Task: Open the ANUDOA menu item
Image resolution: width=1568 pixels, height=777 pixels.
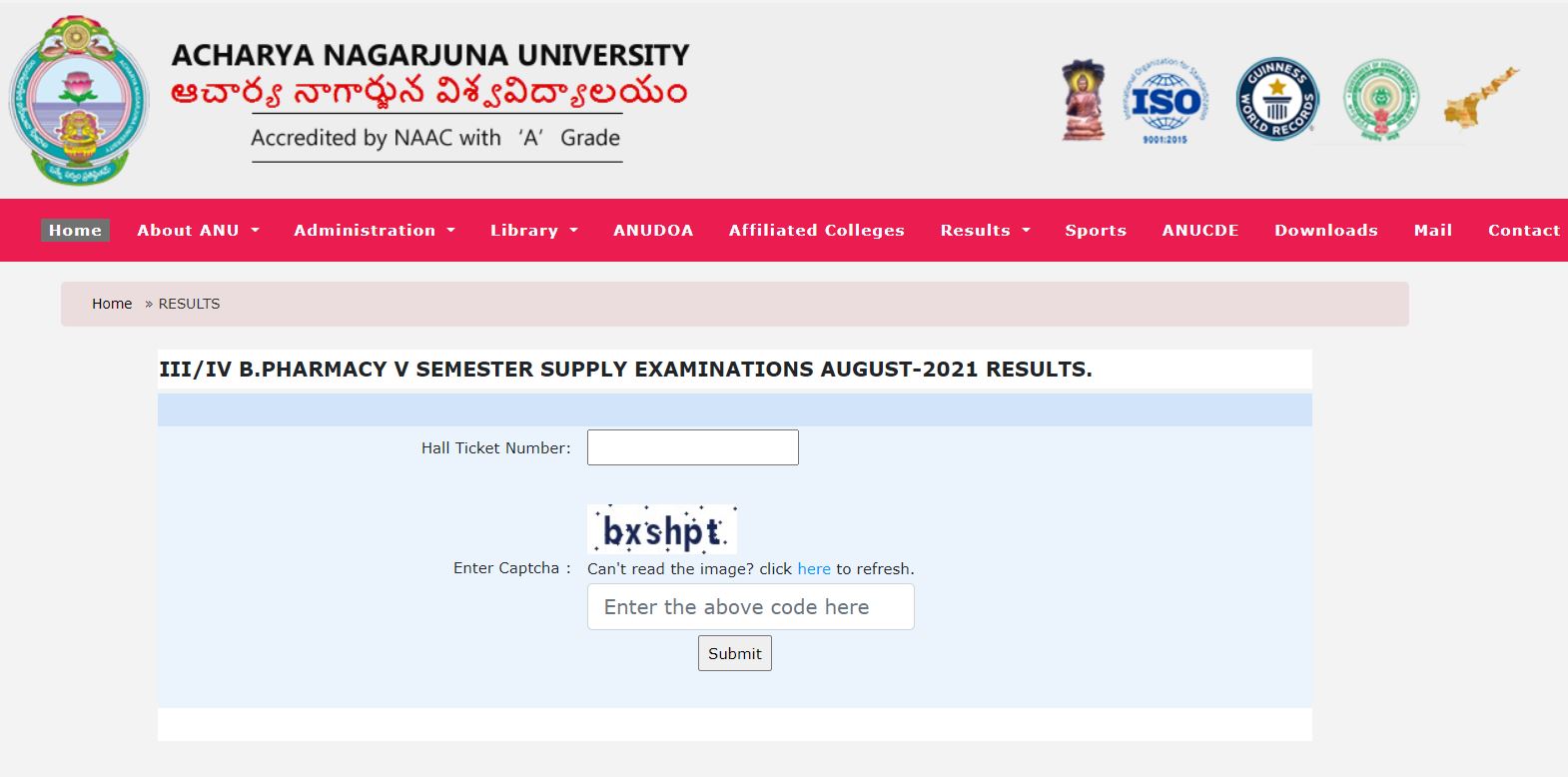Action: pos(653,230)
